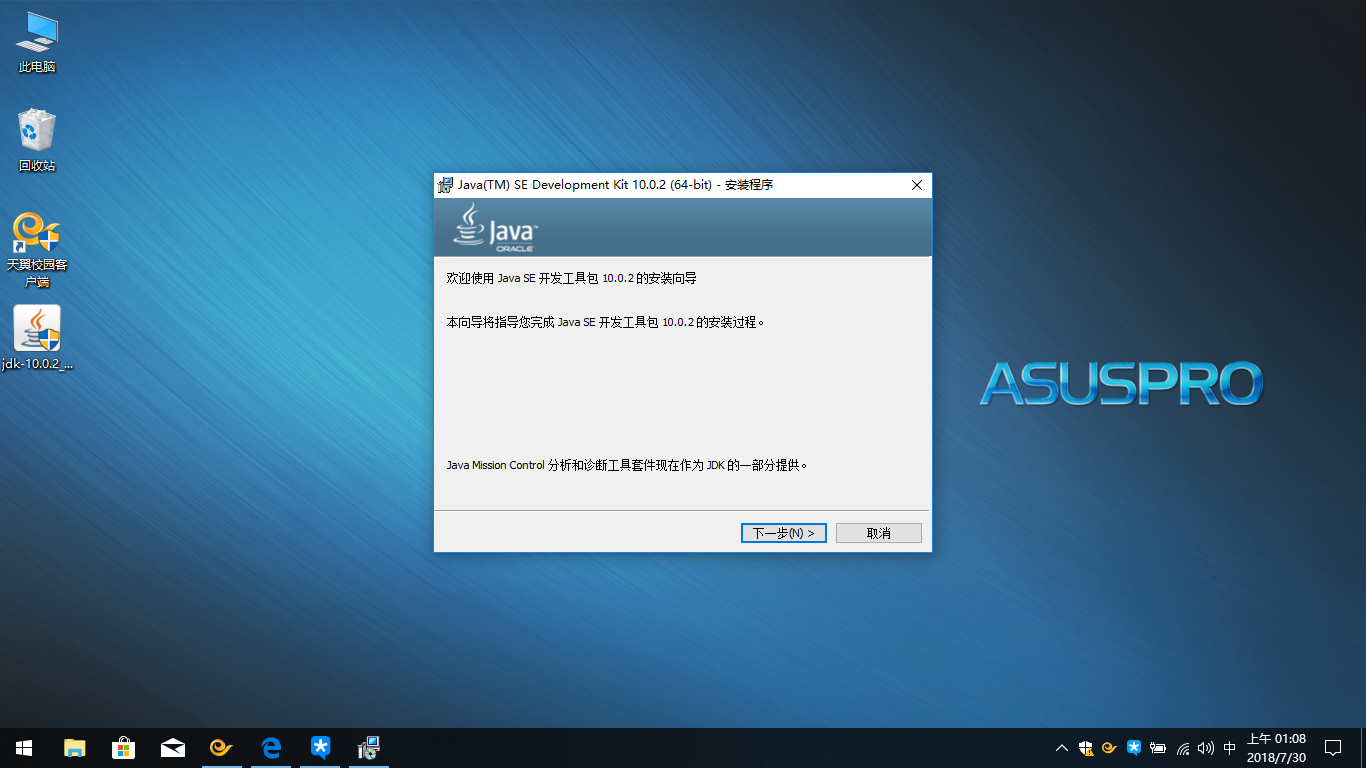
Task: Click the 取消 button to cancel setup
Action: point(878,533)
